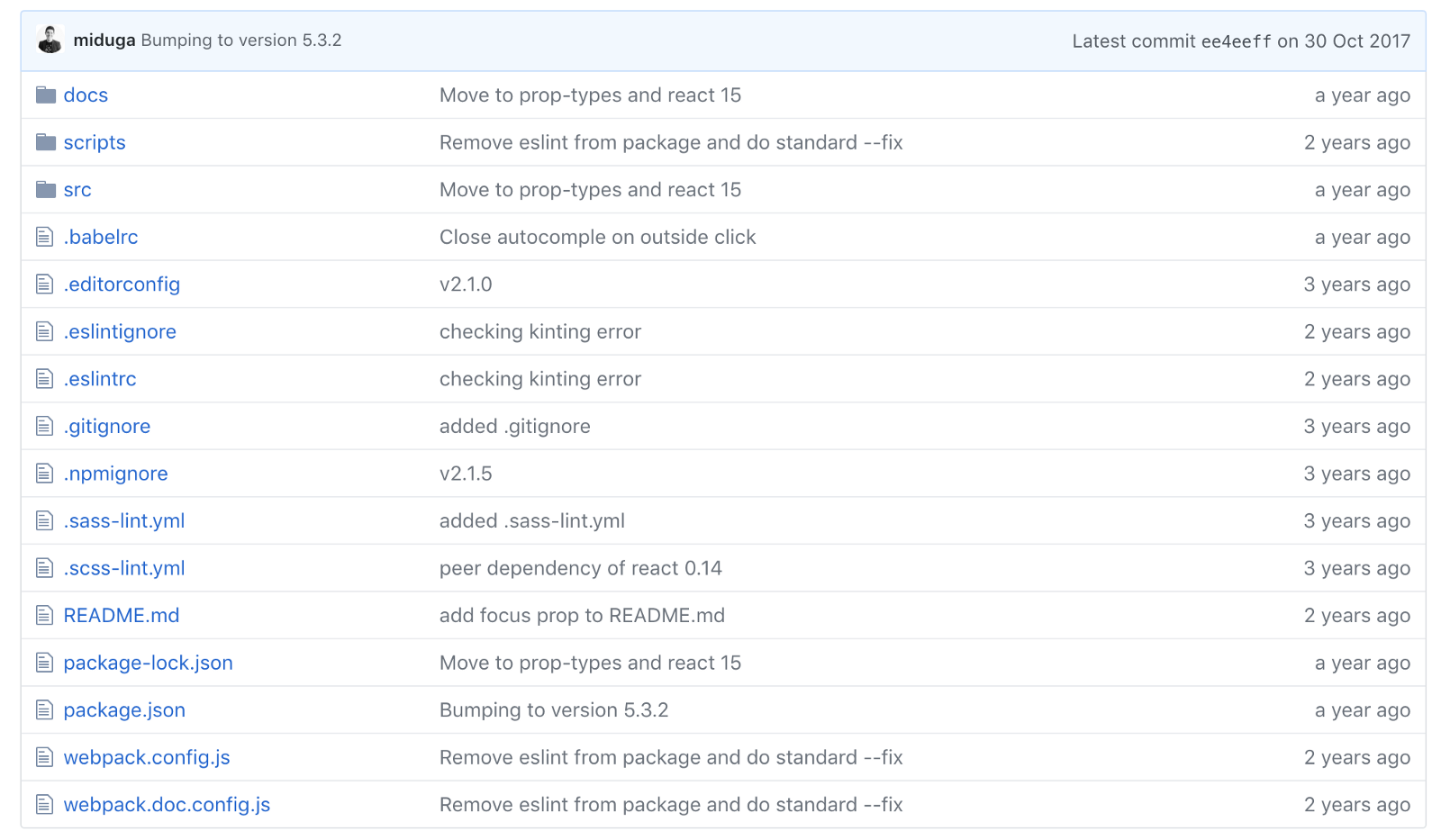The image size is (1441, 840).
Task: Open commit 'Close autocomple on outside click'
Action: (597, 237)
